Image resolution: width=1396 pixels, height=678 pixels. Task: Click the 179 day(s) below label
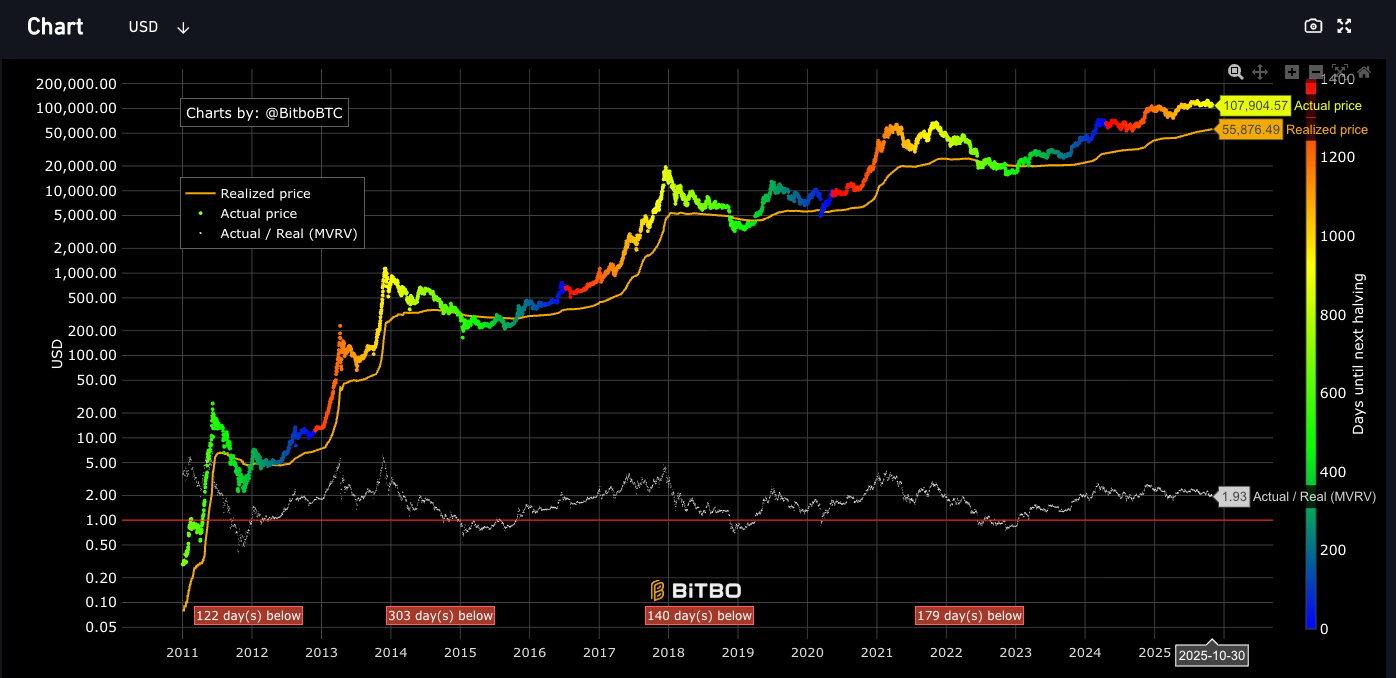(x=969, y=616)
